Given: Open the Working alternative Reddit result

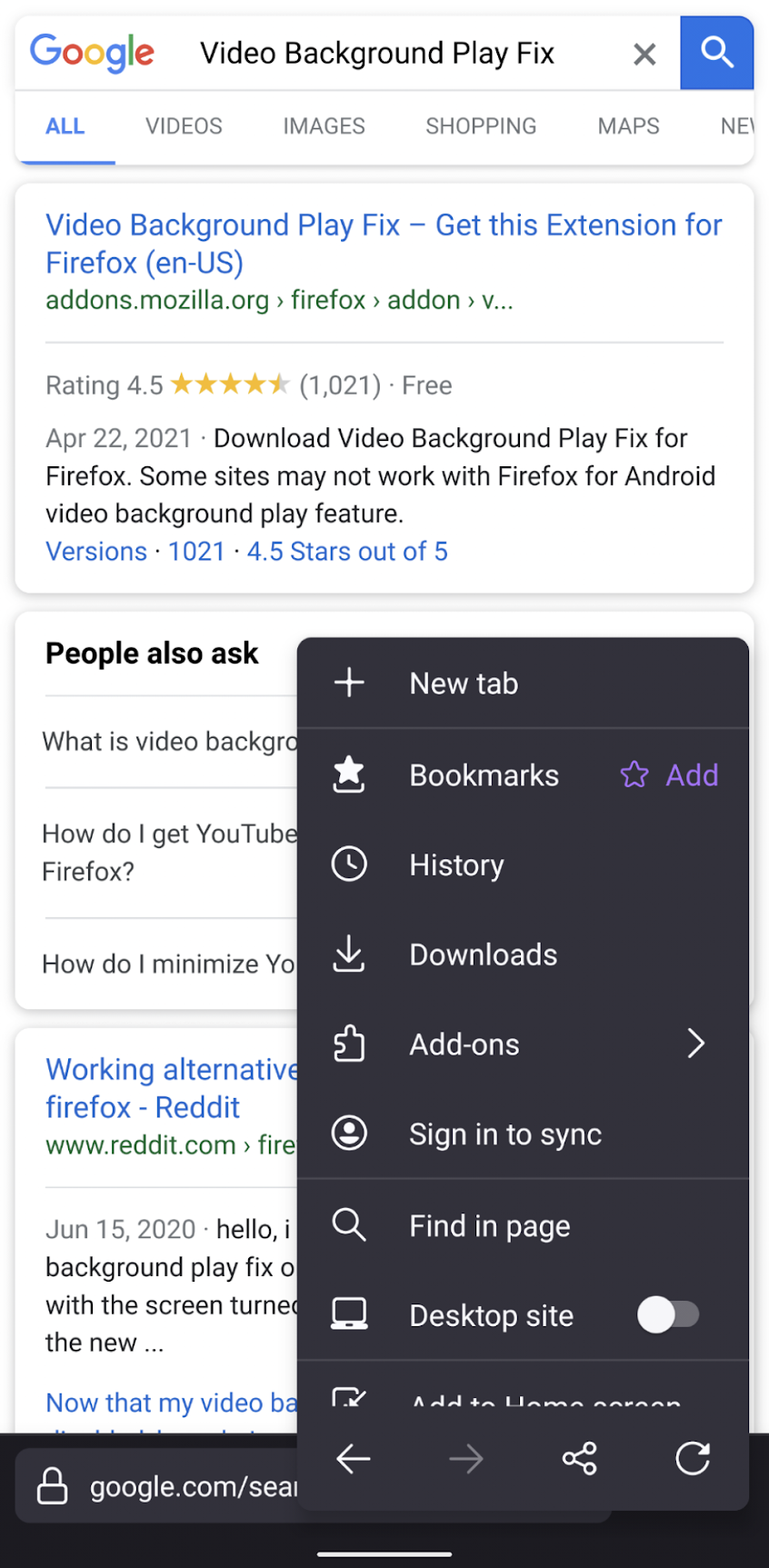Looking at the screenshot, I should 172,1088.
